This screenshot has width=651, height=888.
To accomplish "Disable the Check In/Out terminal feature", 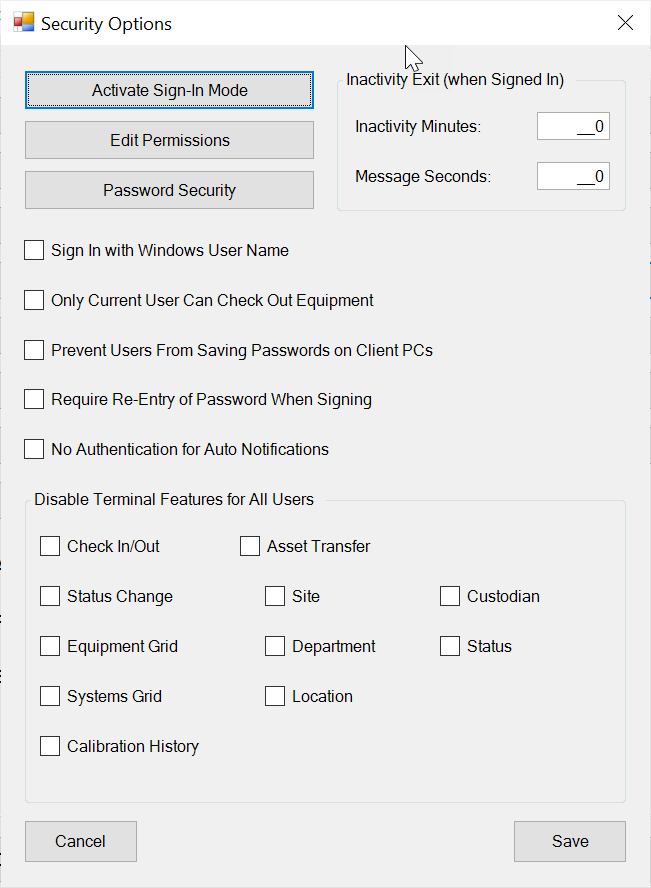I will pos(50,545).
